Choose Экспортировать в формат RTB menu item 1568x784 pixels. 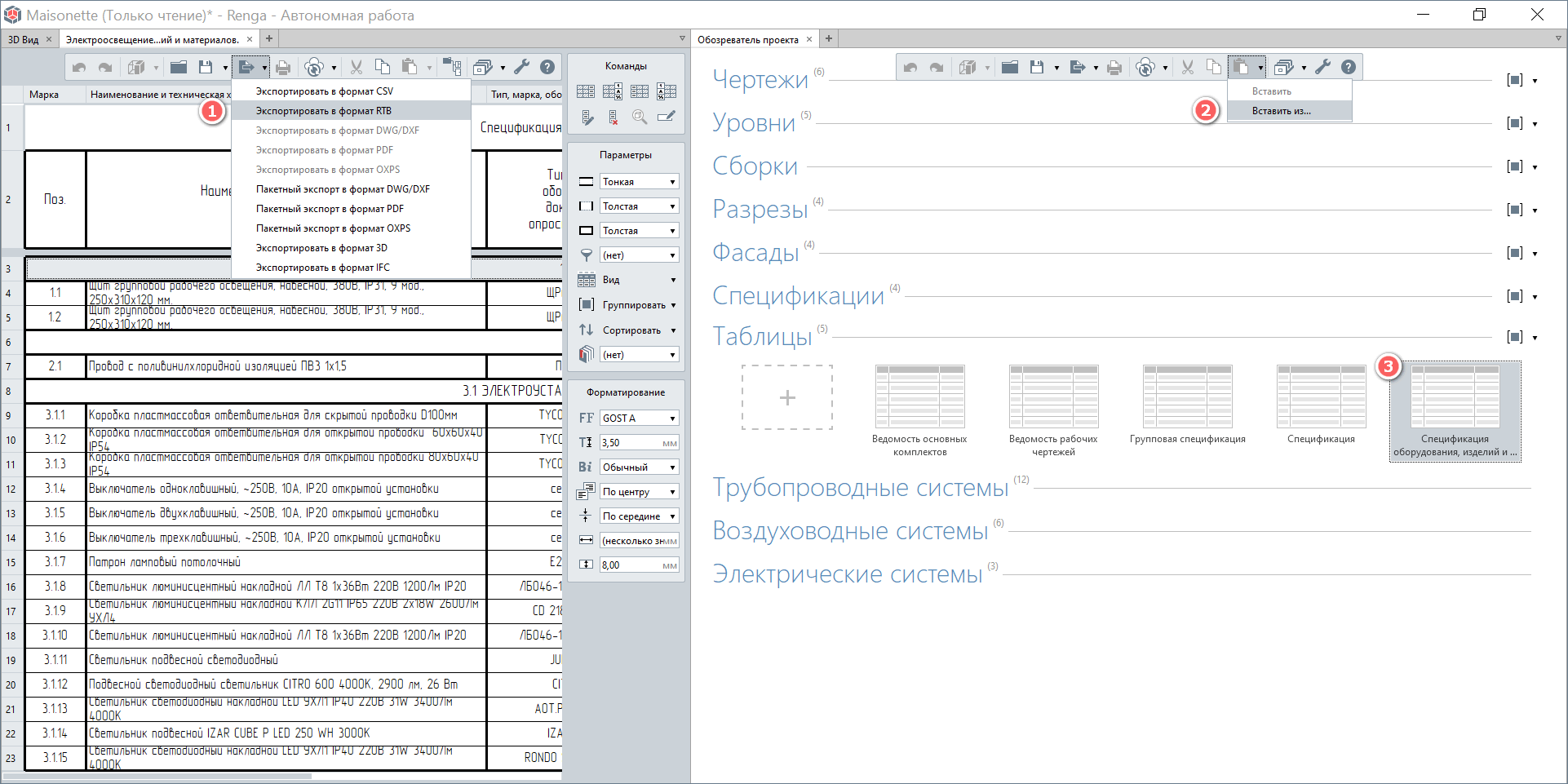[x=324, y=111]
